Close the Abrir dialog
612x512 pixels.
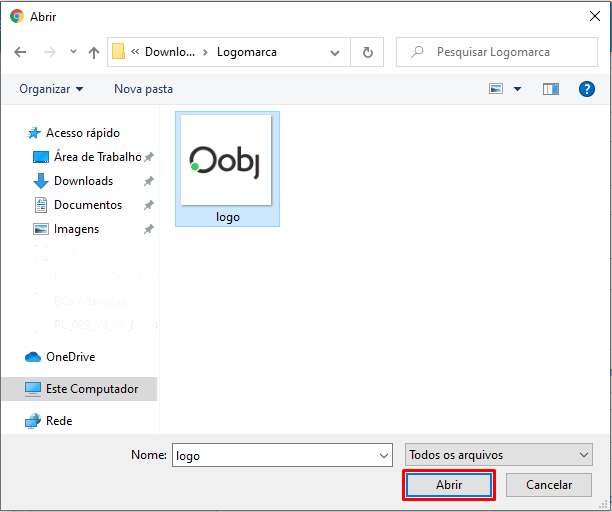[594, 16]
